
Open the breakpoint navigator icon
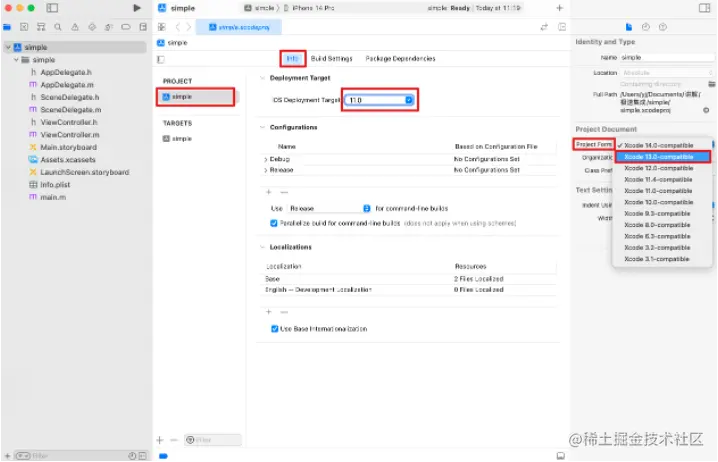point(125,27)
